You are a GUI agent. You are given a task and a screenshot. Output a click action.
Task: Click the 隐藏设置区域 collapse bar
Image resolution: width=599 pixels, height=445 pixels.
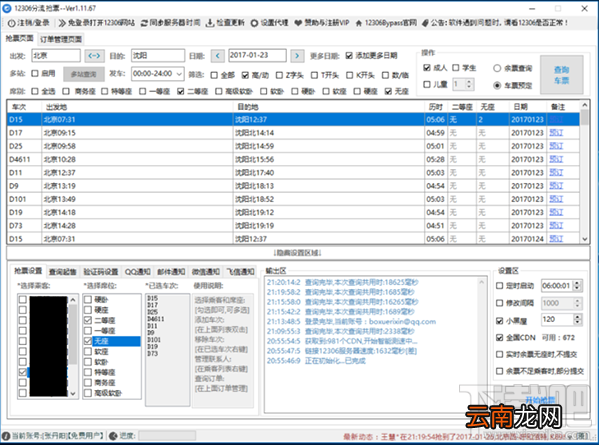pos(298,253)
